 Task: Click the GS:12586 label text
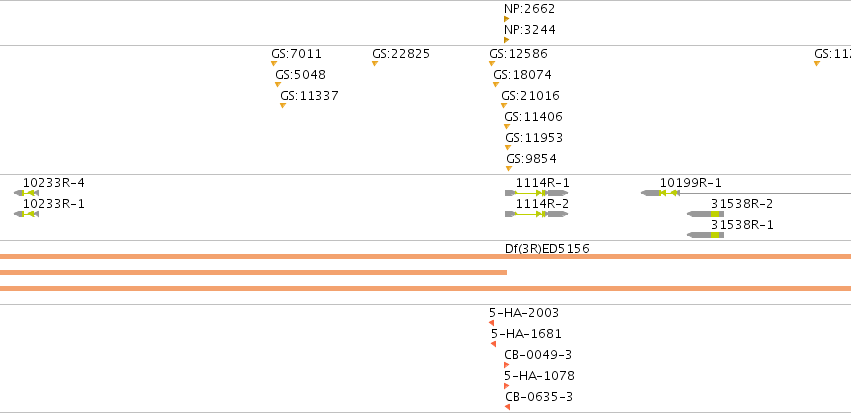coord(518,54)
